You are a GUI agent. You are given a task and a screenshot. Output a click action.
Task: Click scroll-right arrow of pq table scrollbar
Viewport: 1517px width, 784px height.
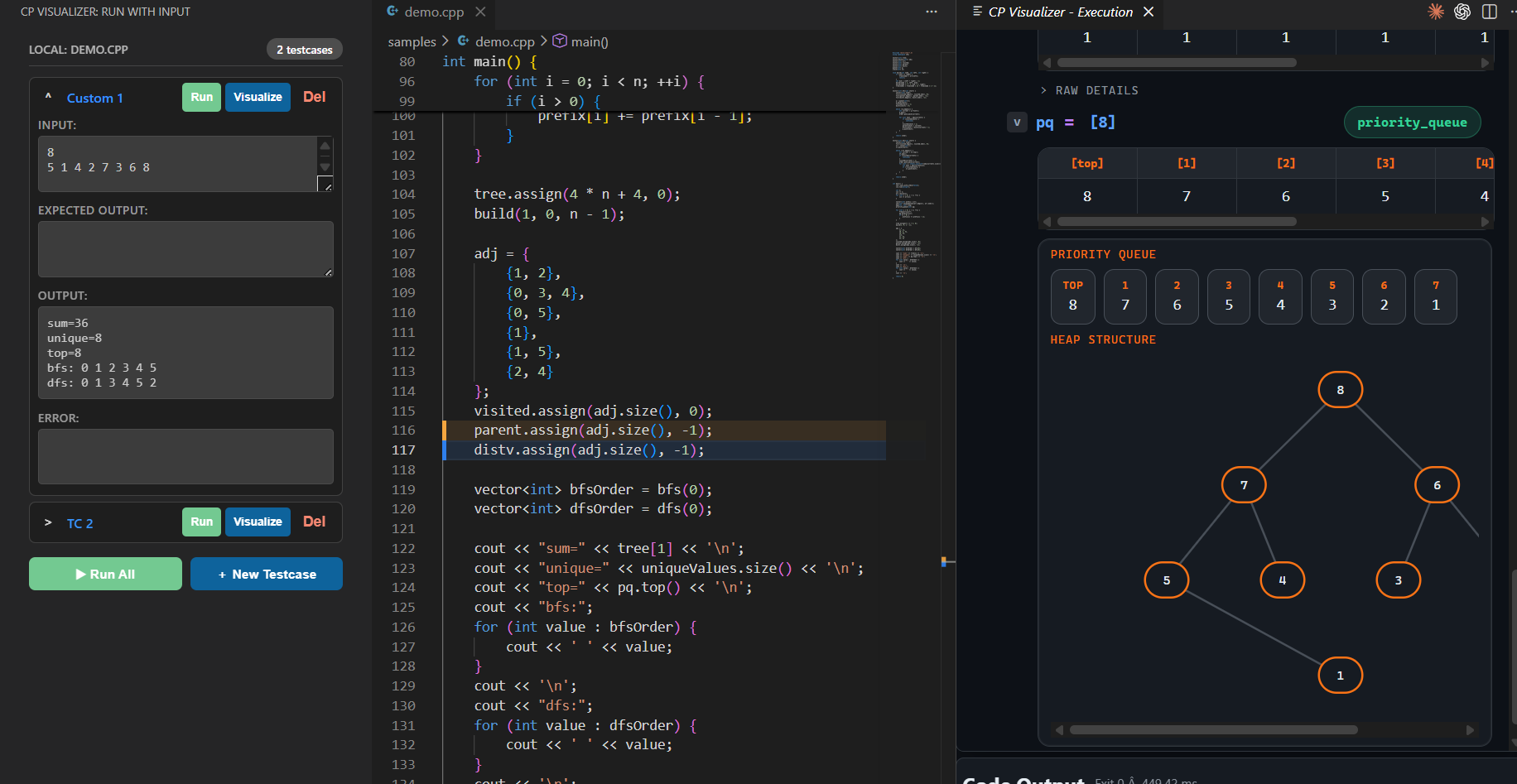pos(1485,221)
